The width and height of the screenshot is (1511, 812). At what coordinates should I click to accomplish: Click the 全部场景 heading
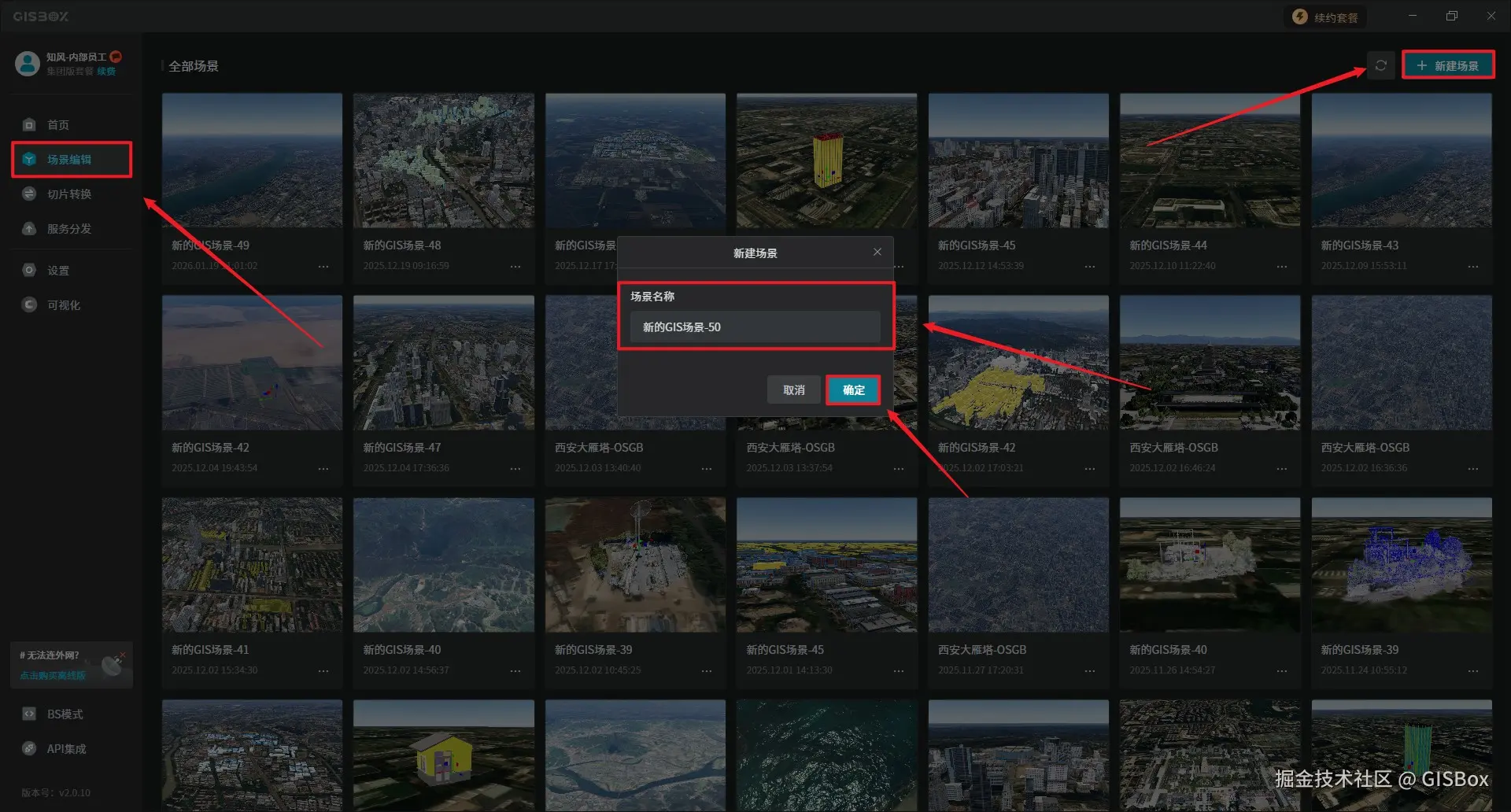coord(194,66)
